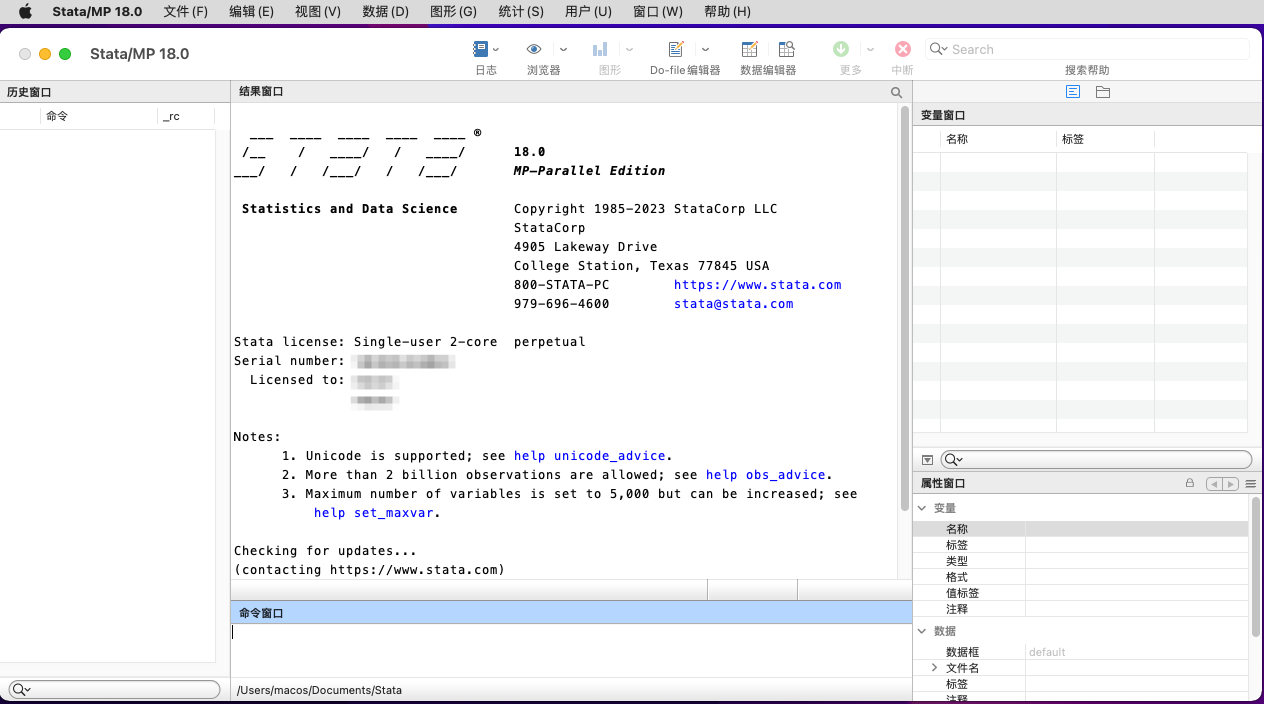The height and width of the screenshot is (704, 1264).
Task: Open the 日志 log toolbar icon
Action: tap(480, 49)
